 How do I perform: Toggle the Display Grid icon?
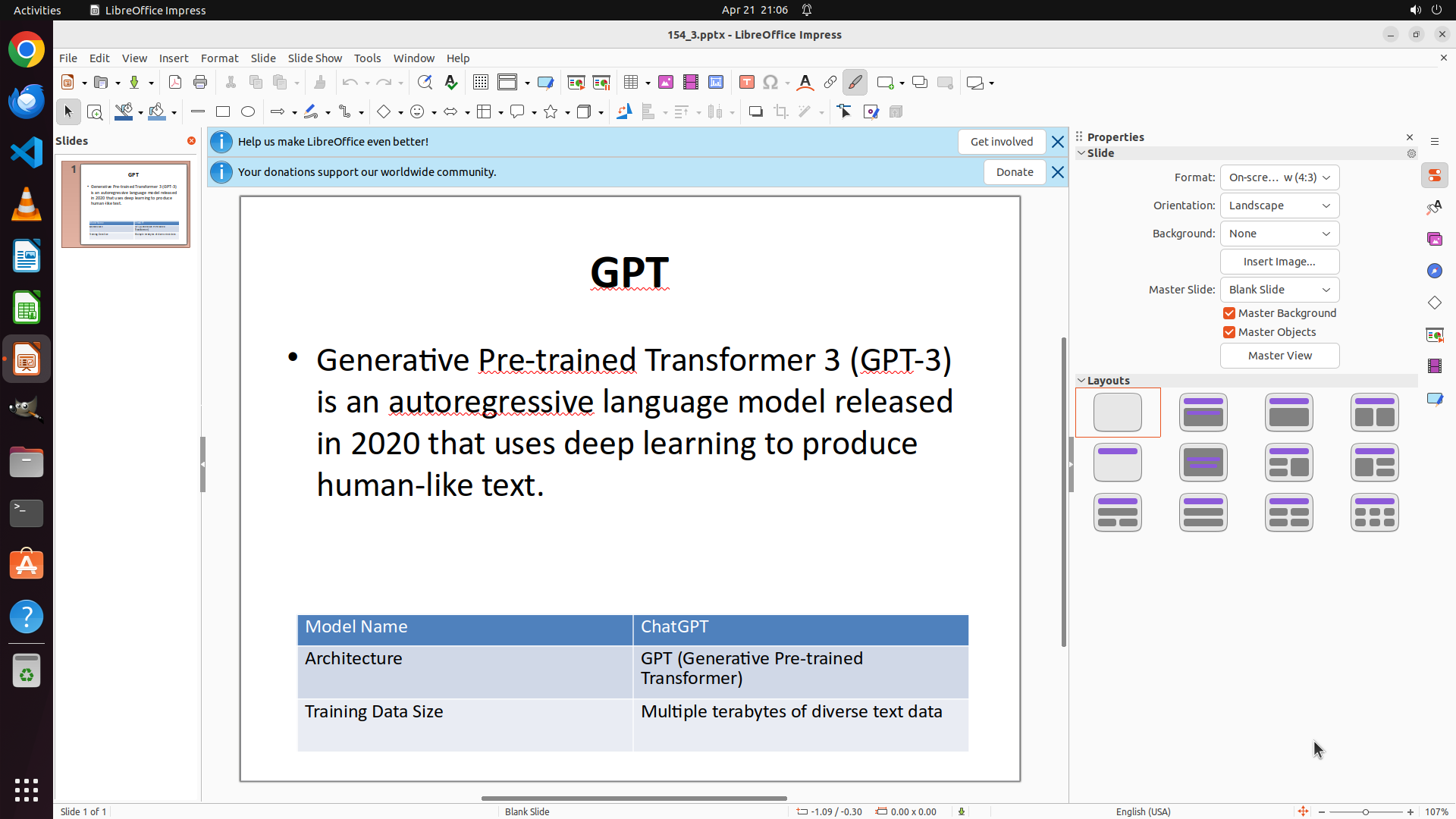coord(481,83)
